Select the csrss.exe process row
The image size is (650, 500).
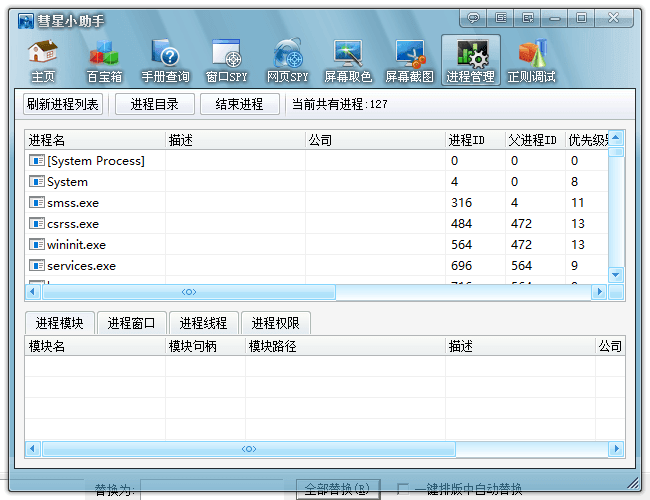(x=73, y=224)
